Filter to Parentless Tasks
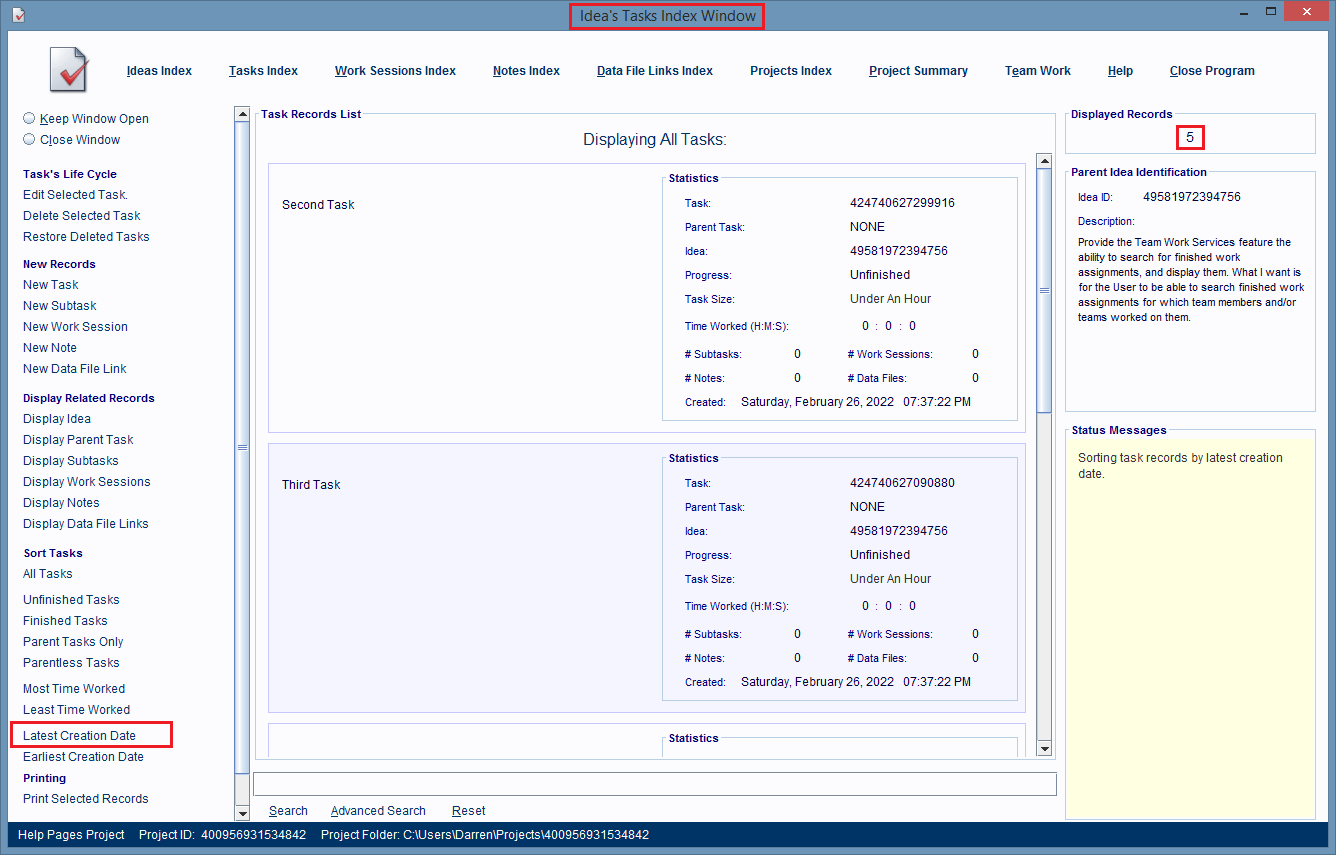Image resolution: width=1336 pixels, height=855 pixels. pyautogui.click(x=71, y=663)
